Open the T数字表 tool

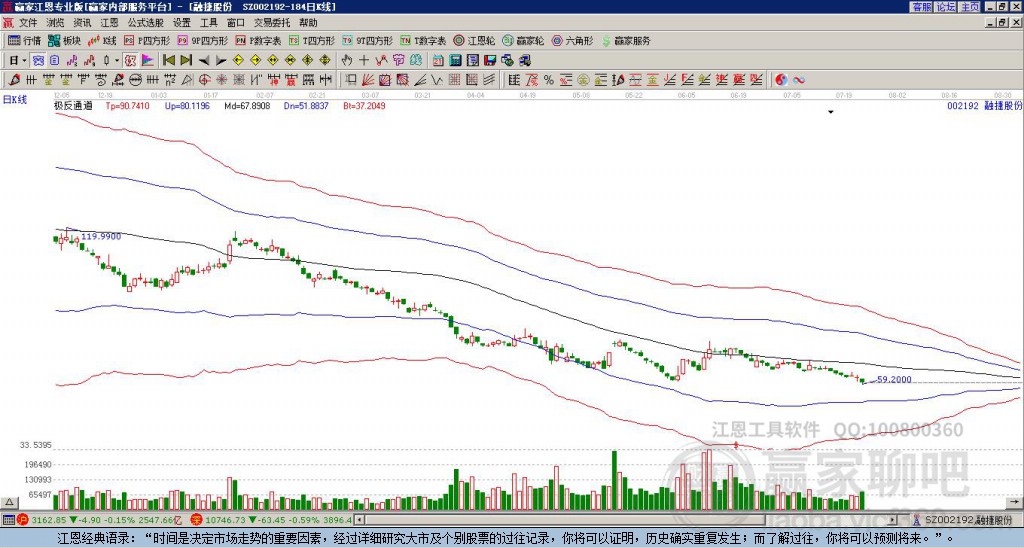pos(423,40)
